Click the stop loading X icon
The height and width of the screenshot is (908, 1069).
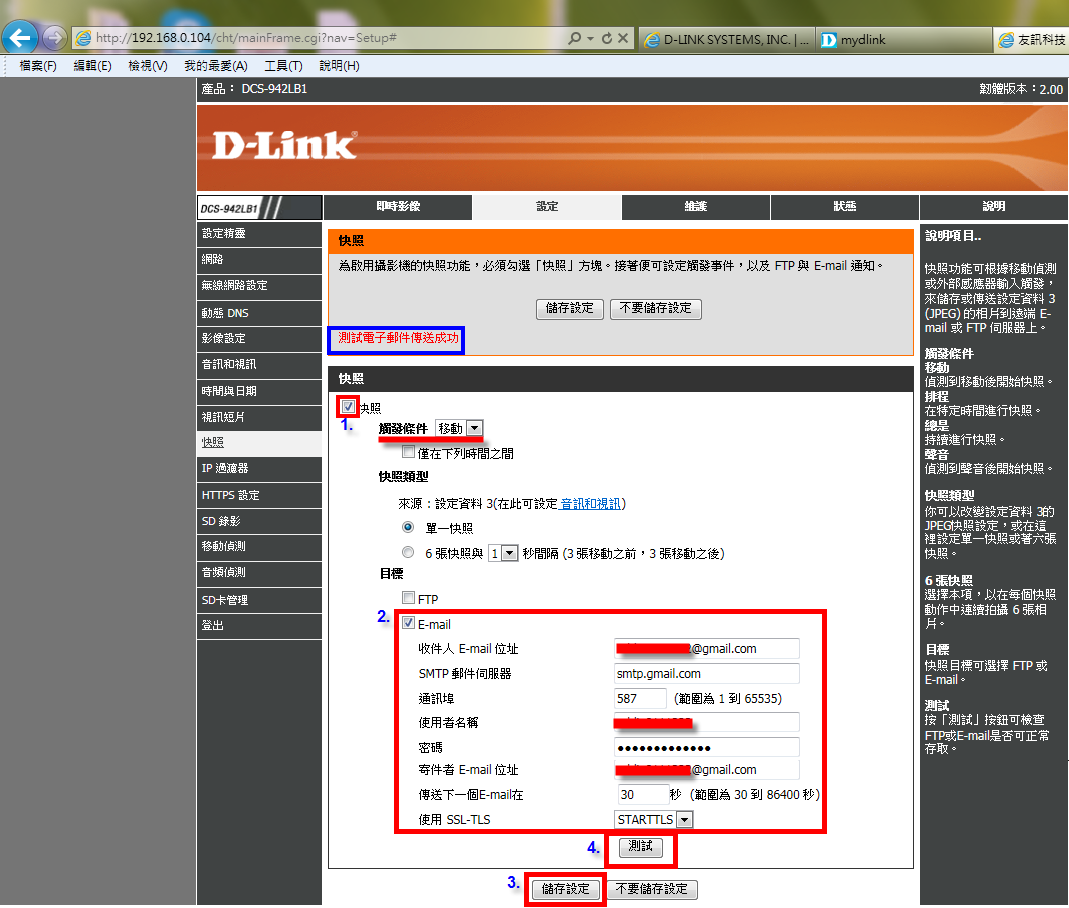(x=623, y=38)
